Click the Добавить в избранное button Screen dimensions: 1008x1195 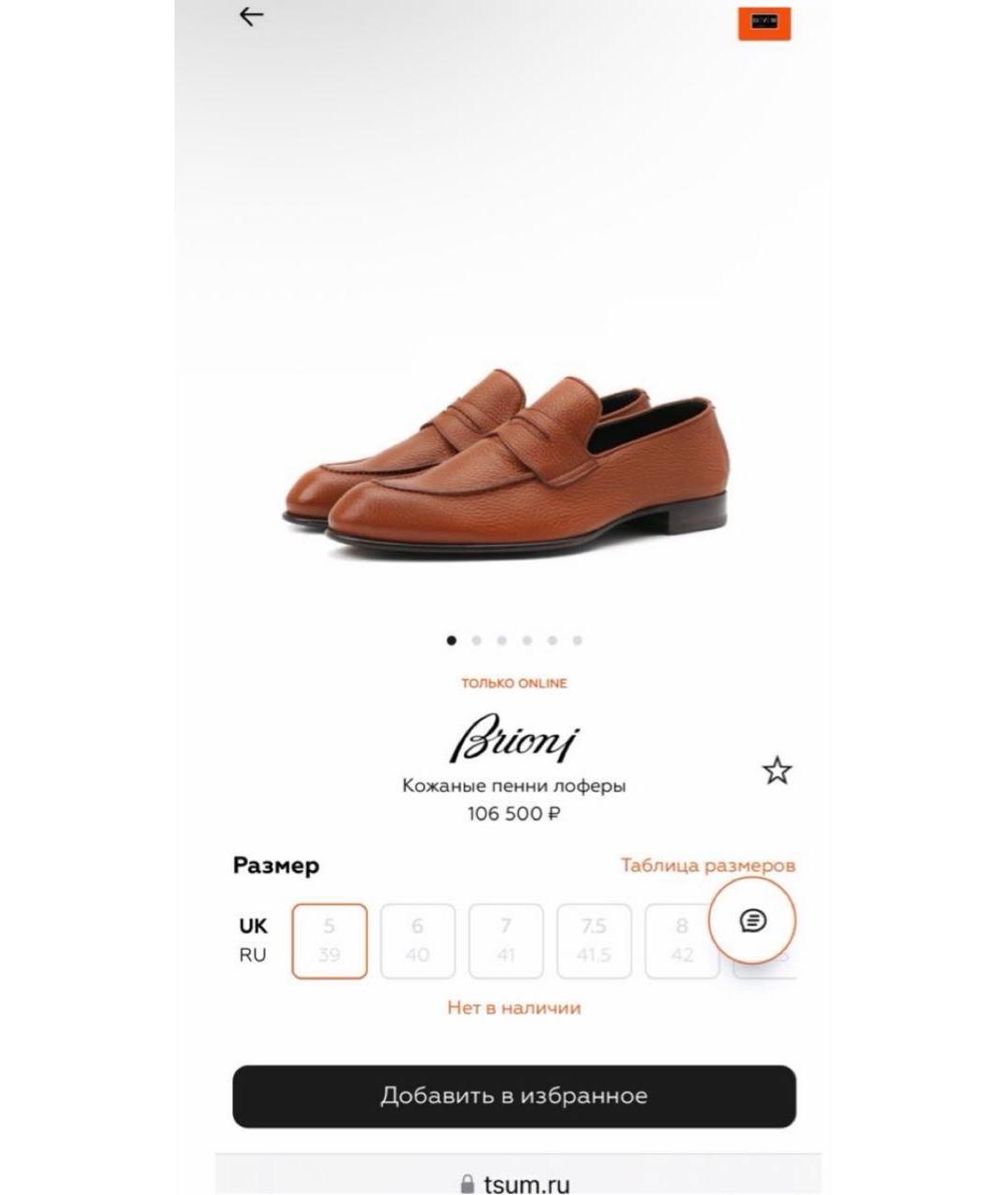514,1096
